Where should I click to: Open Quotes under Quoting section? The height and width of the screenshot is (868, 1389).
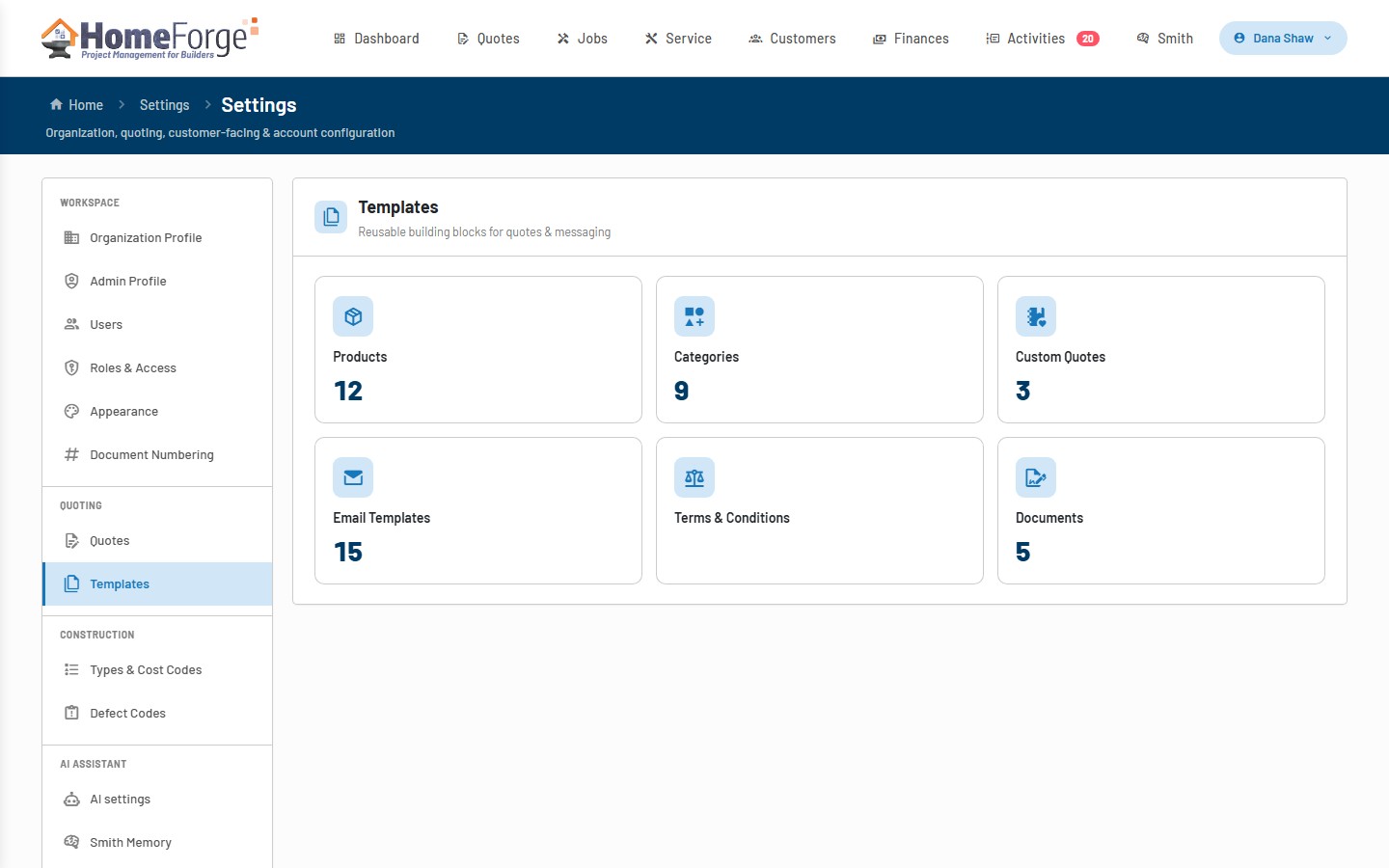157,541
